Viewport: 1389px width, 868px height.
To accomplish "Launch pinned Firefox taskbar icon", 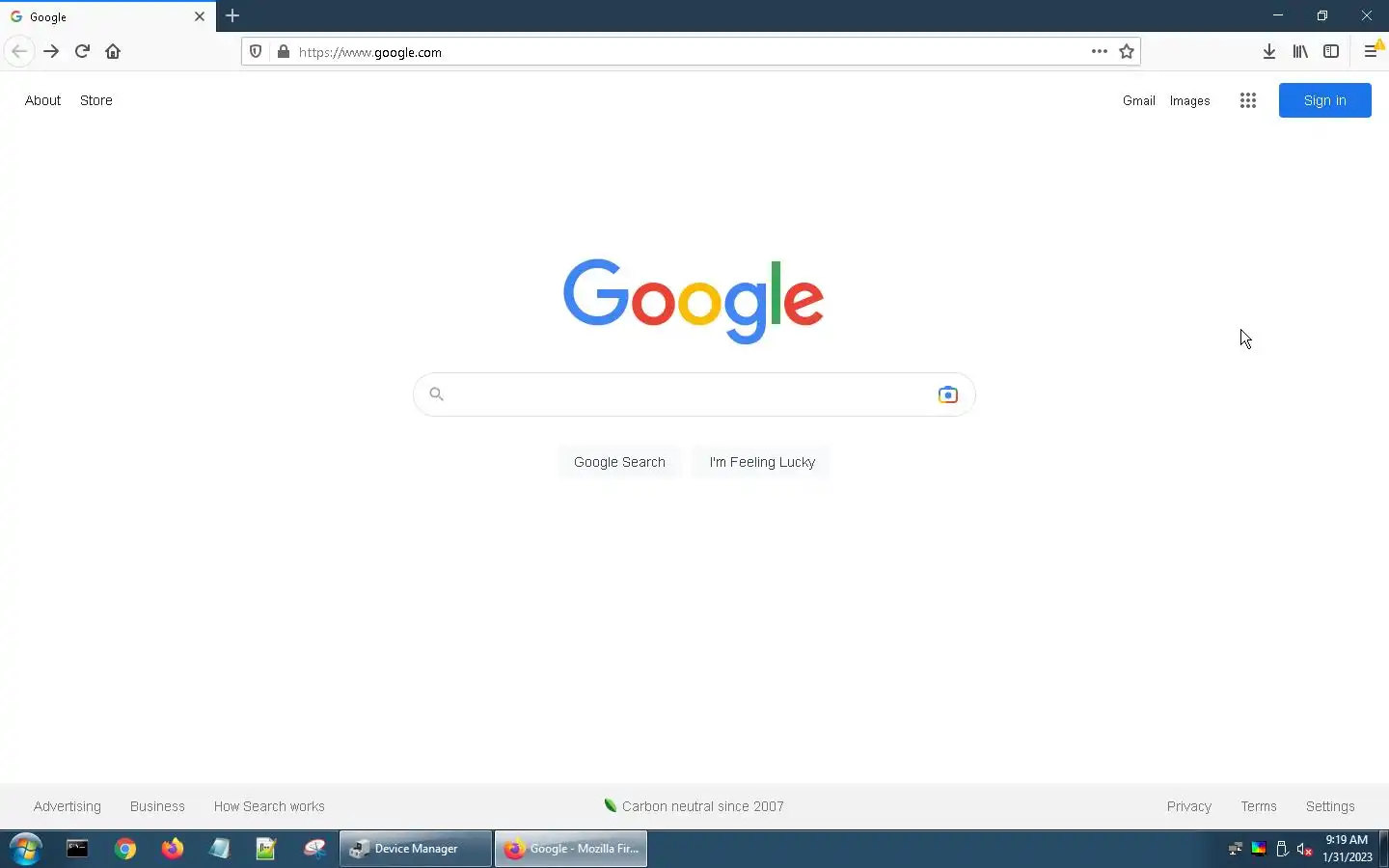I will click(x=172, y=849).
